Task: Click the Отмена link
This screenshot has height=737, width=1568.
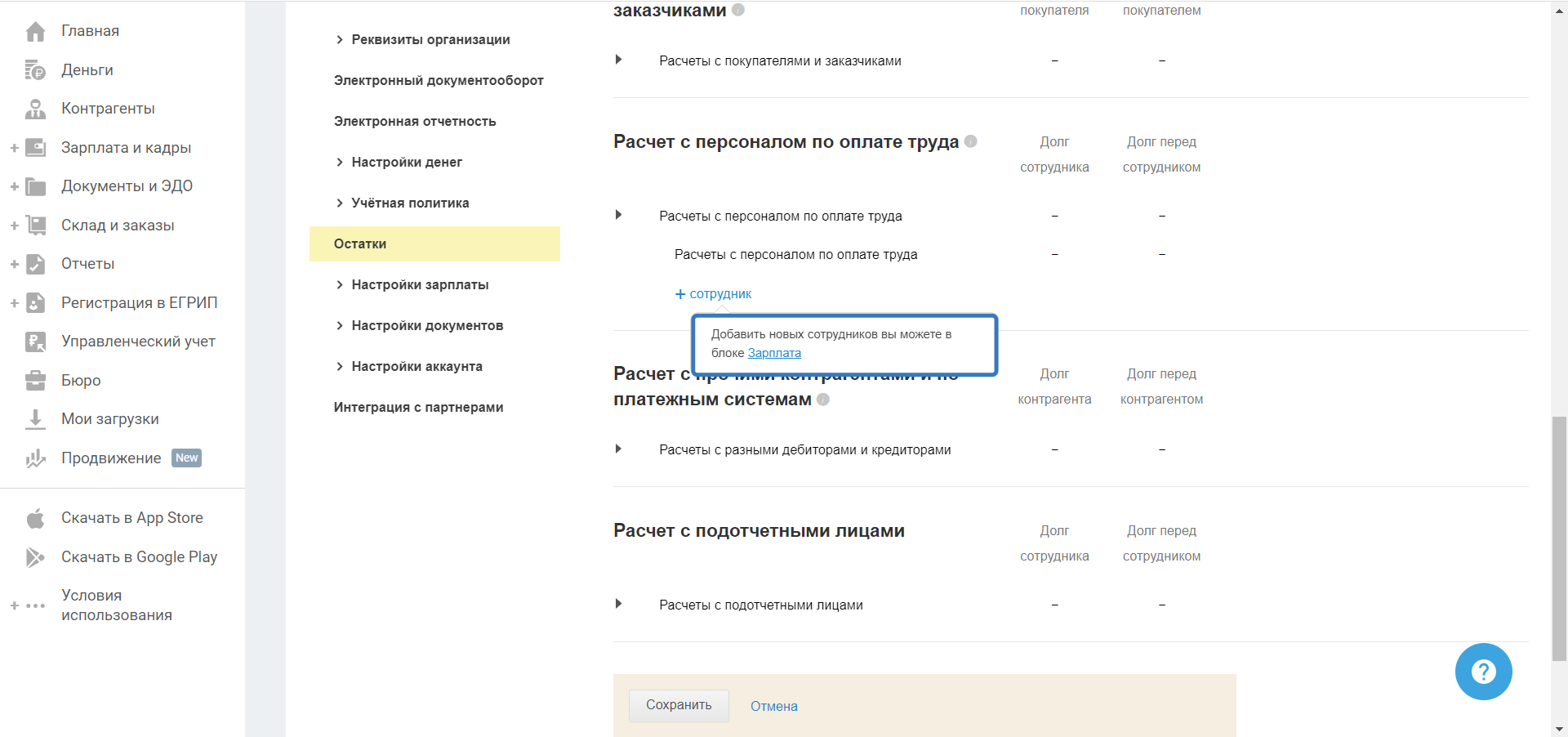Action: [773, 706]
